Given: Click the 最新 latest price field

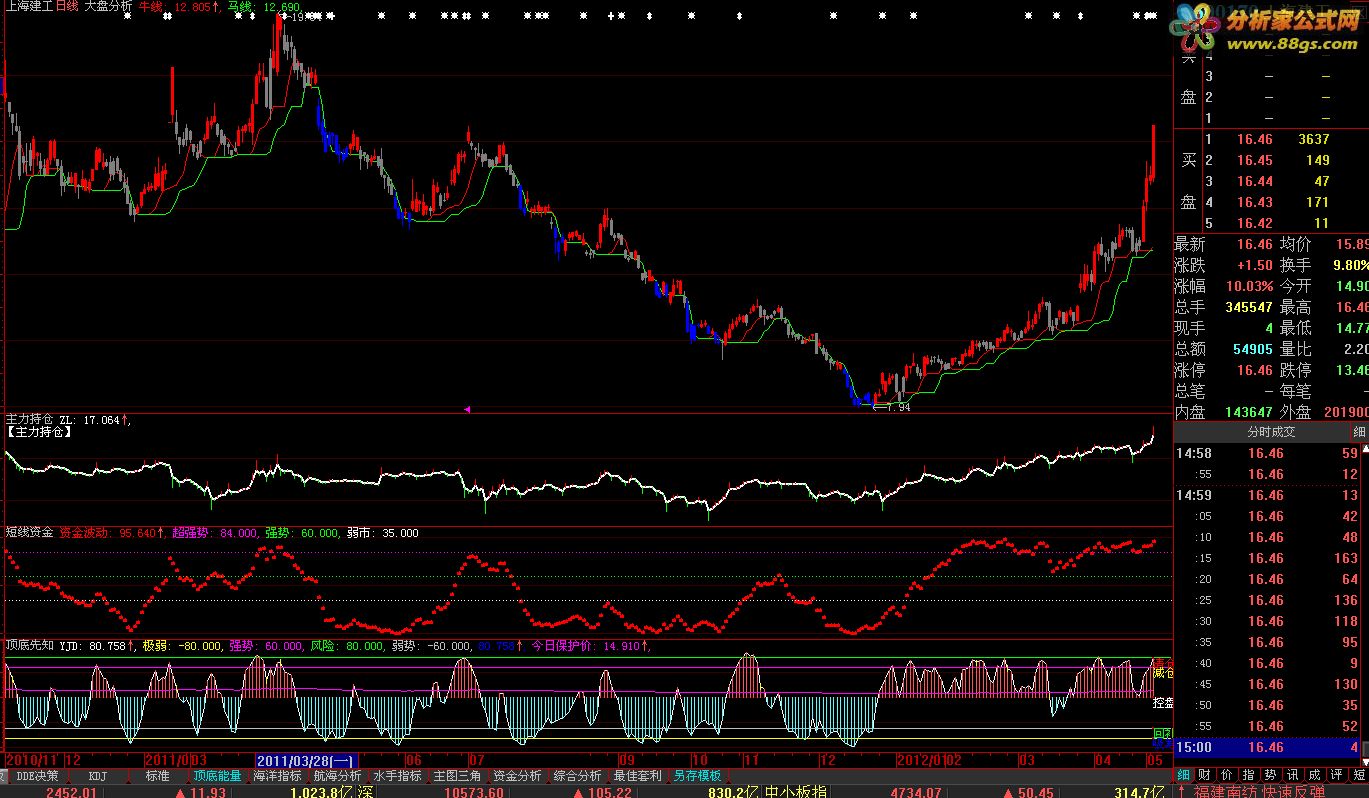Looking at the screenshot, I should (x=1225, y=244).
